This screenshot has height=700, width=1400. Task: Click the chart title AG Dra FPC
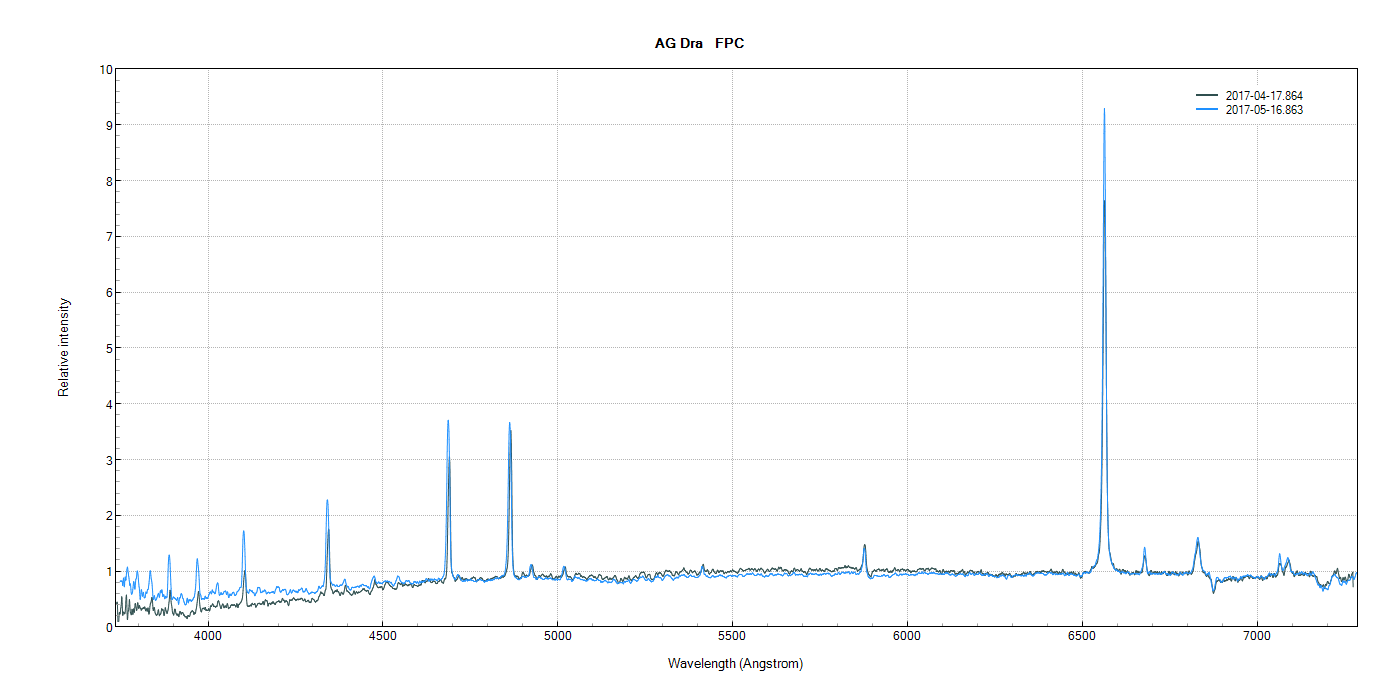[699, 43]
